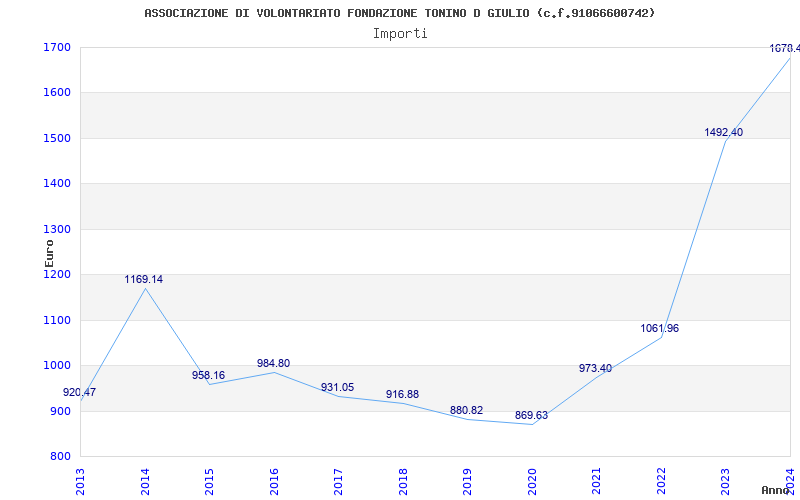Click the 2016 x-axis year label
Image resolution: width=800 pixels, height=500 pixels.
pyautogui.click(x=274, y=481)
